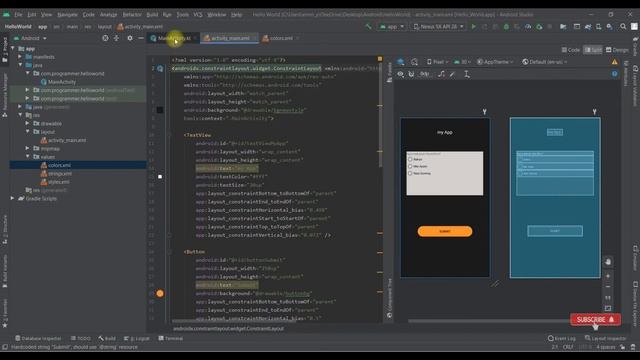
Task: Zoom out with the minus design control
Action: (608, 287)
